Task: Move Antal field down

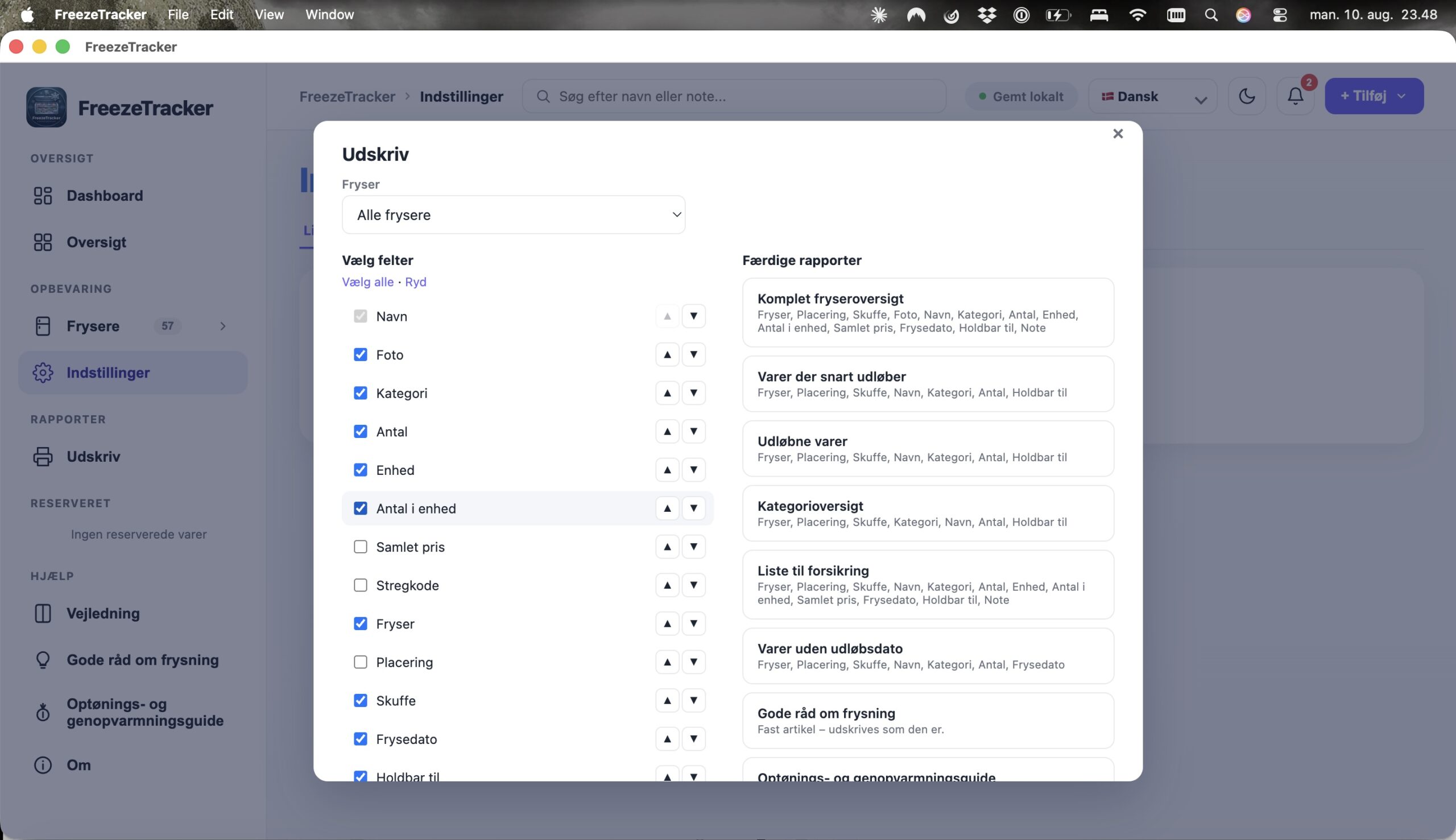Action: 693,432
